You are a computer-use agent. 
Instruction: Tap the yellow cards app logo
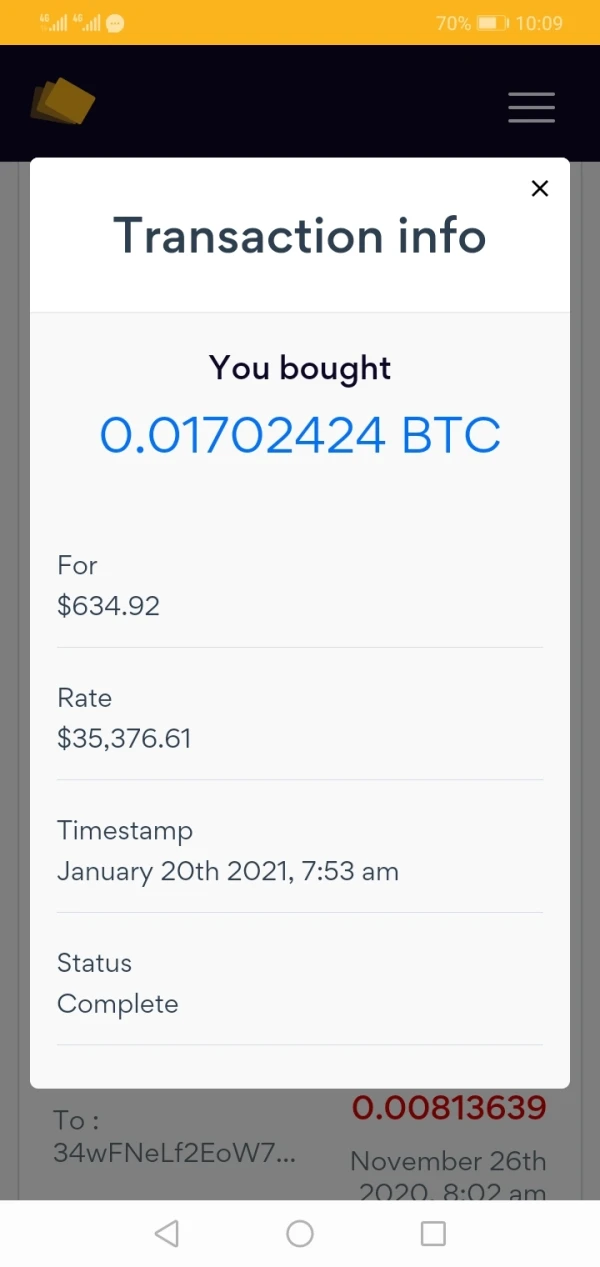[x=63, y=102]
